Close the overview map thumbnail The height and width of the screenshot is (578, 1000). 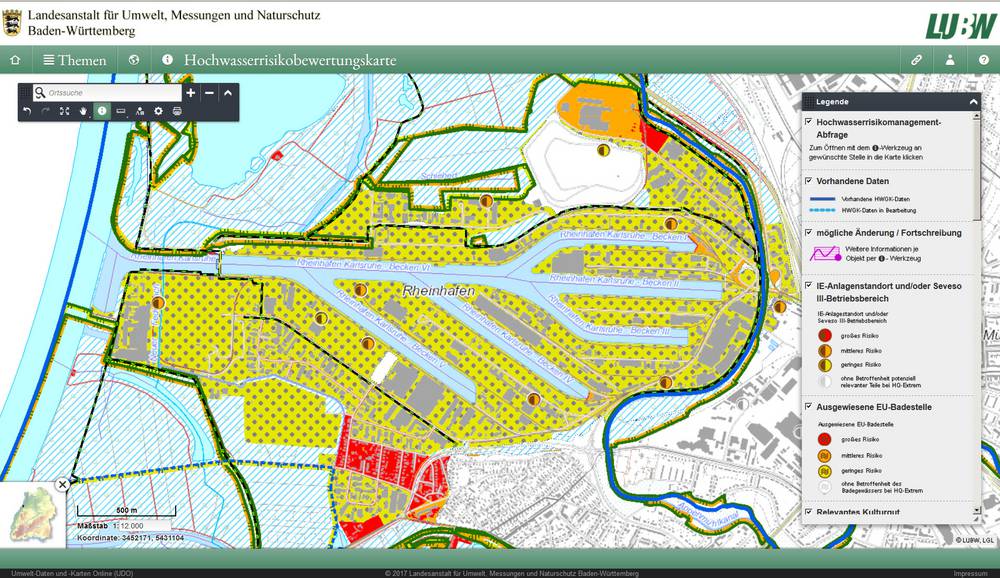[x=62, y=484]
